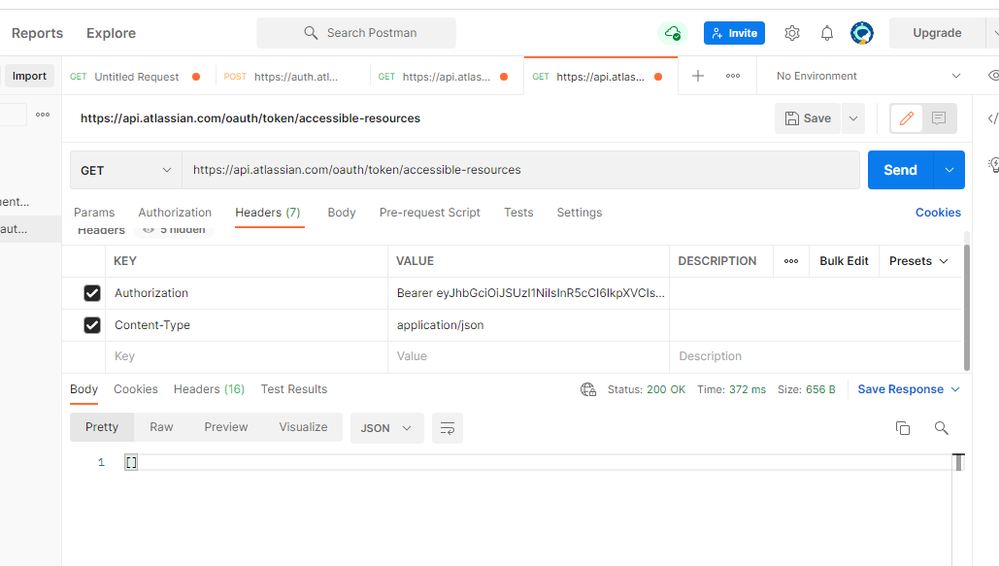Image resolution: width=999 pixels, height=566 pixels.
Task: Click the headers panel vertical scrollbar
Action: [x=967, y=307]
